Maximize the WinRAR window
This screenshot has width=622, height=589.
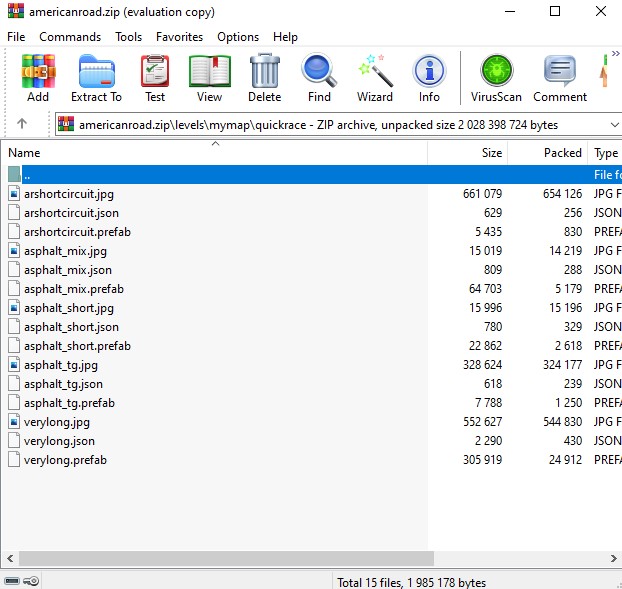(555, 11)
